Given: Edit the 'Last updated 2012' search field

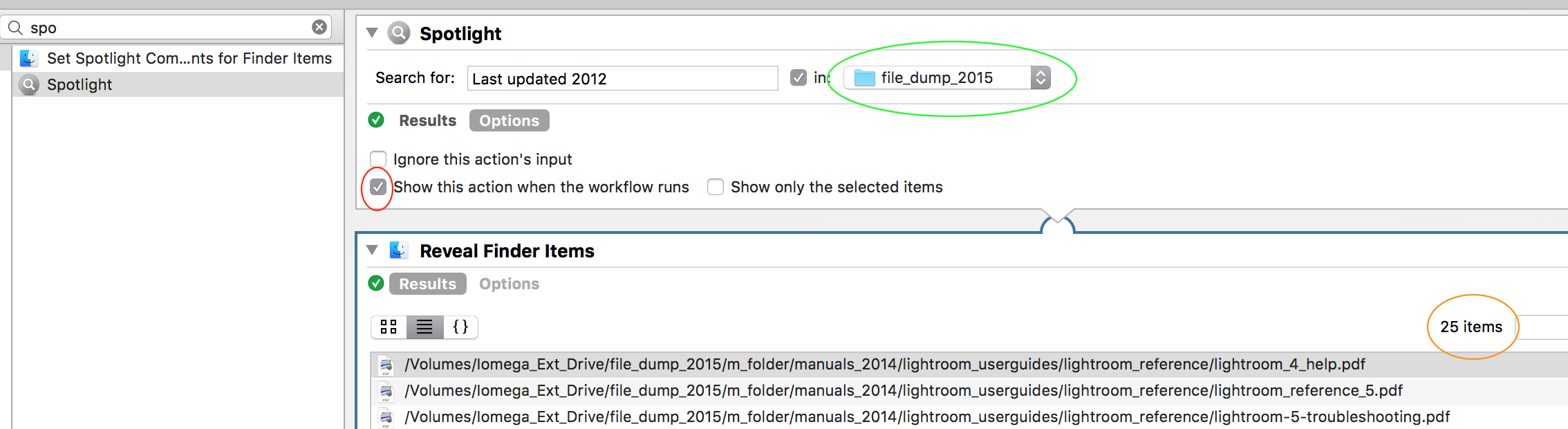Looking at the screenshot, I should click(622, 78).
